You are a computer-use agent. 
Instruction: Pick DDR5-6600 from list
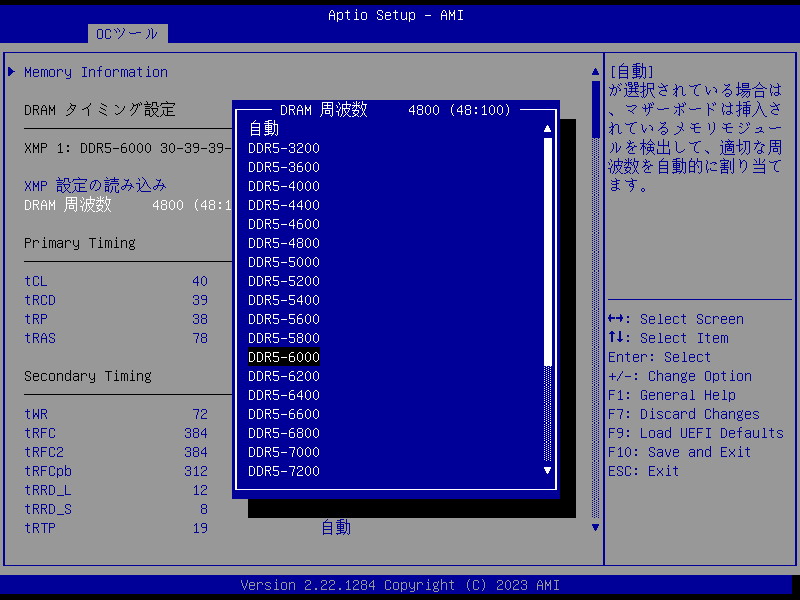[x=284, y=414]
